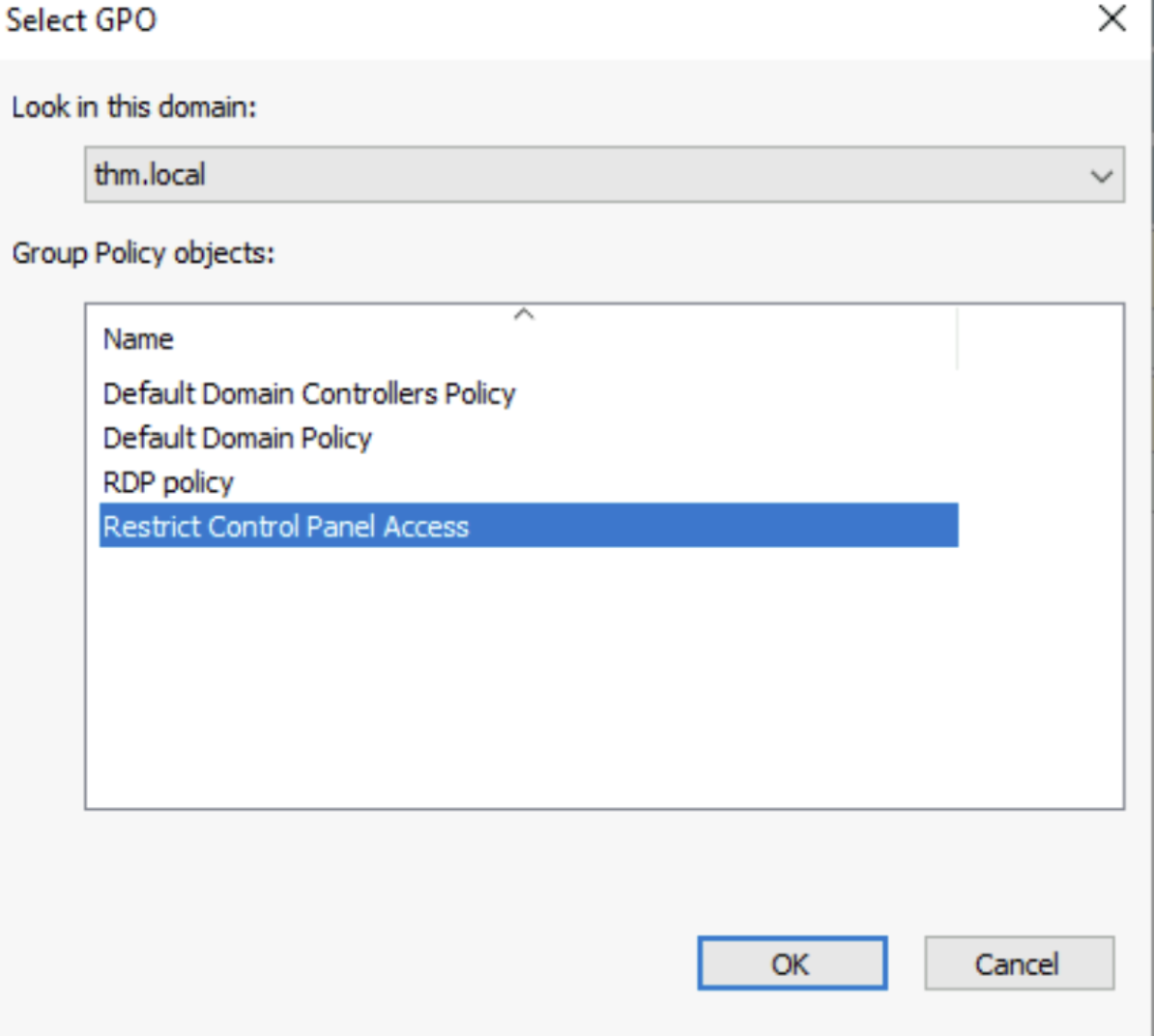The image size is (1154, 1036).
Task: Select Restrict Control Panel Access GPO
Action: coord(529,526)
